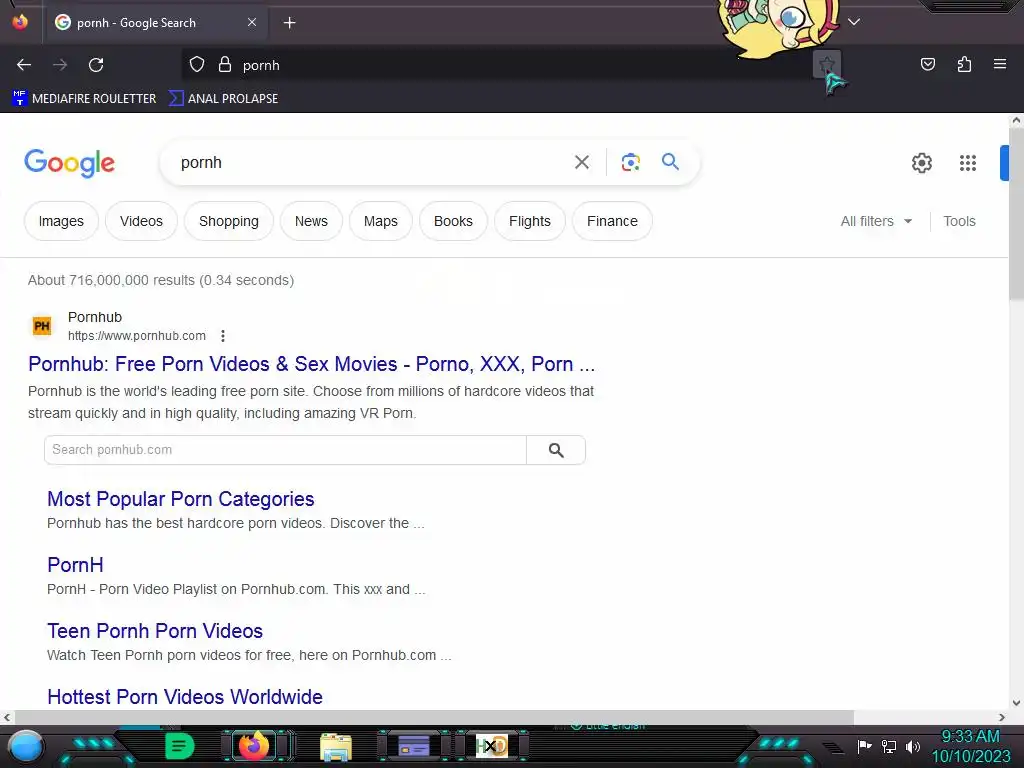1024x768 pixels.
Task: Open the Save to Pocket icon
Action: click(x=927, y=64)
